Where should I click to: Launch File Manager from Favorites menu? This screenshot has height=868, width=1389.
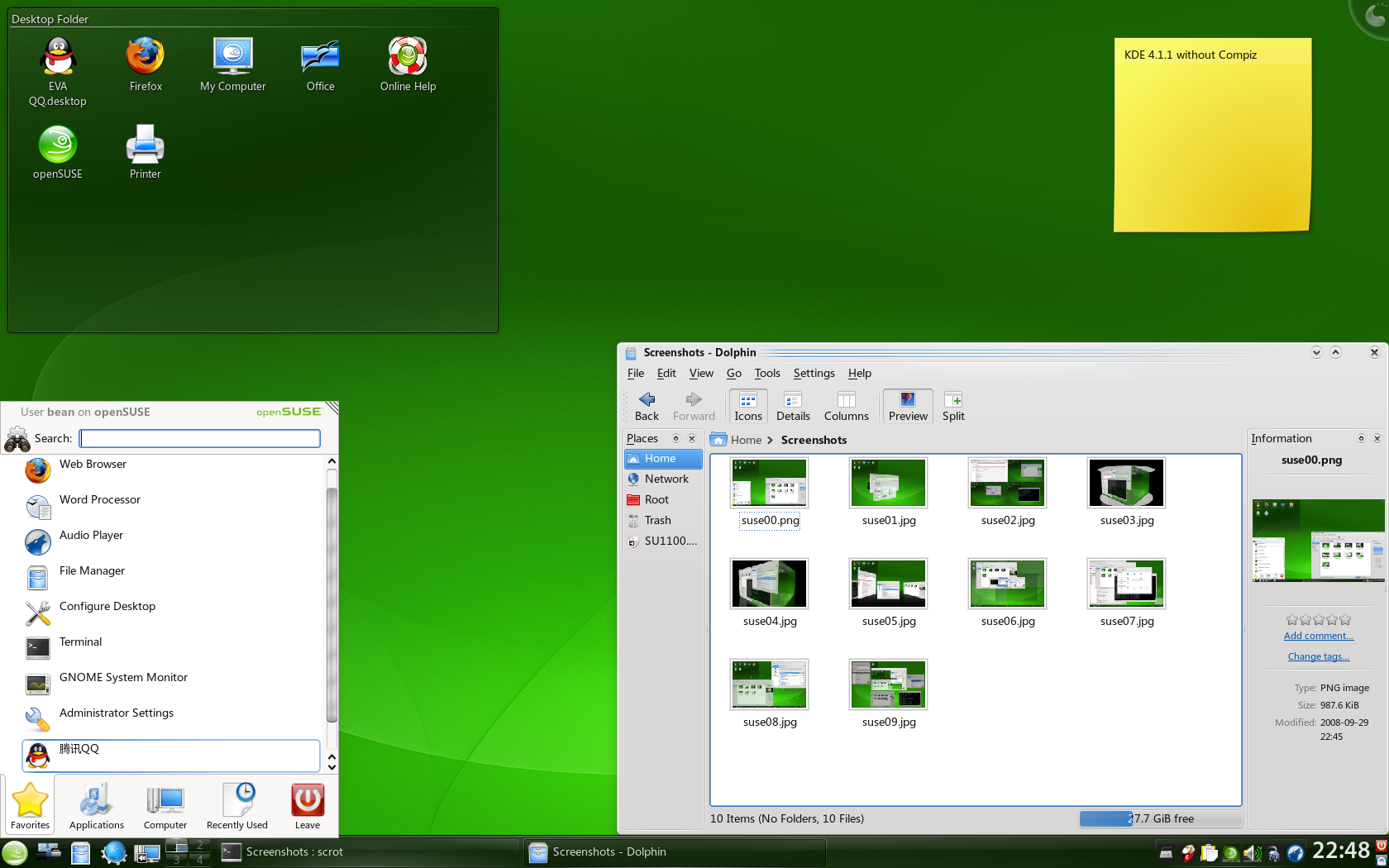click(x=171, y=577)
